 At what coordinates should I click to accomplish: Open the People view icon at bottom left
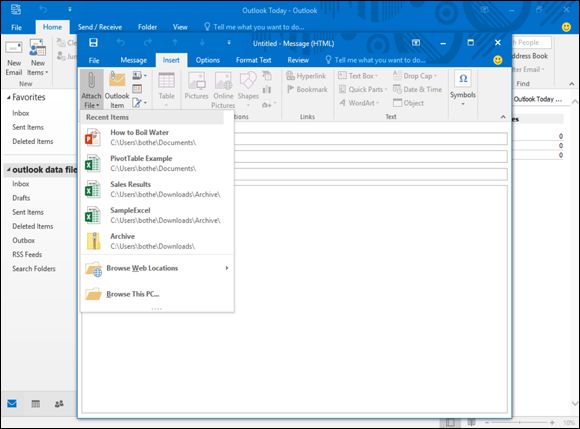(x=59, y=404)
